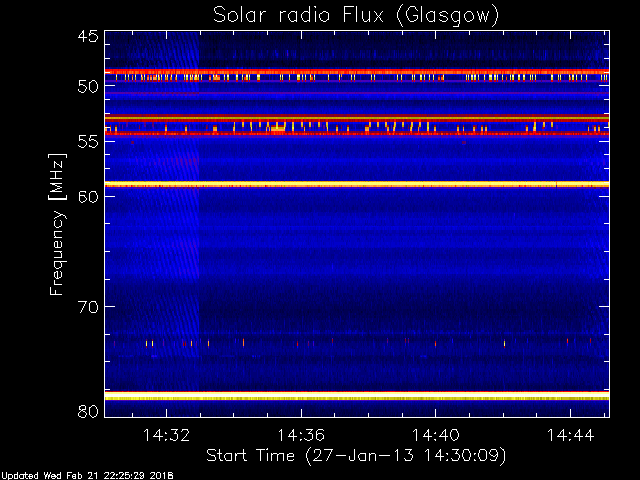Click the red interference band near 49 MHz
640x480 pixels.
[x=357, y=71]
